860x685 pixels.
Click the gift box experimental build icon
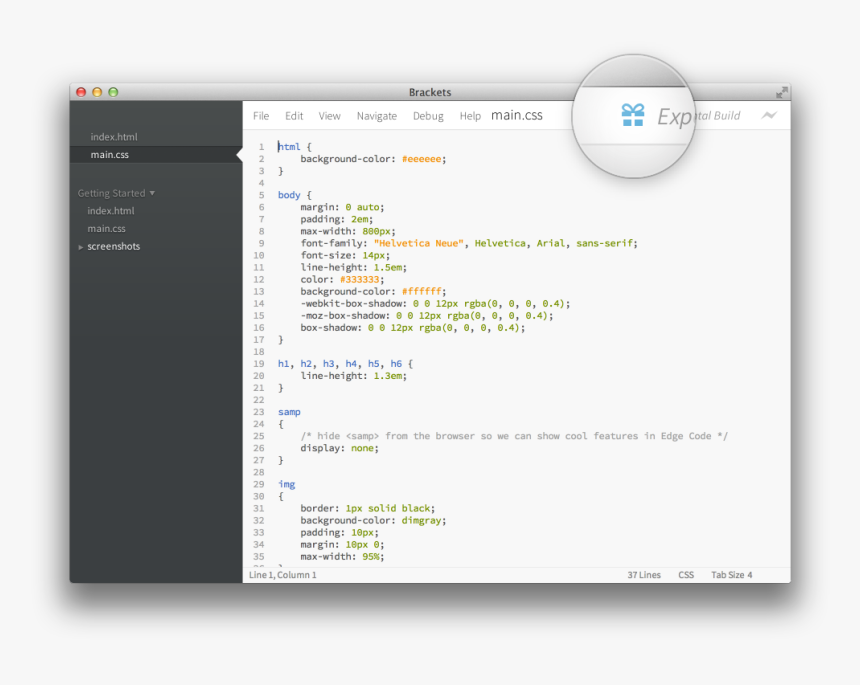tap(633, 115)
